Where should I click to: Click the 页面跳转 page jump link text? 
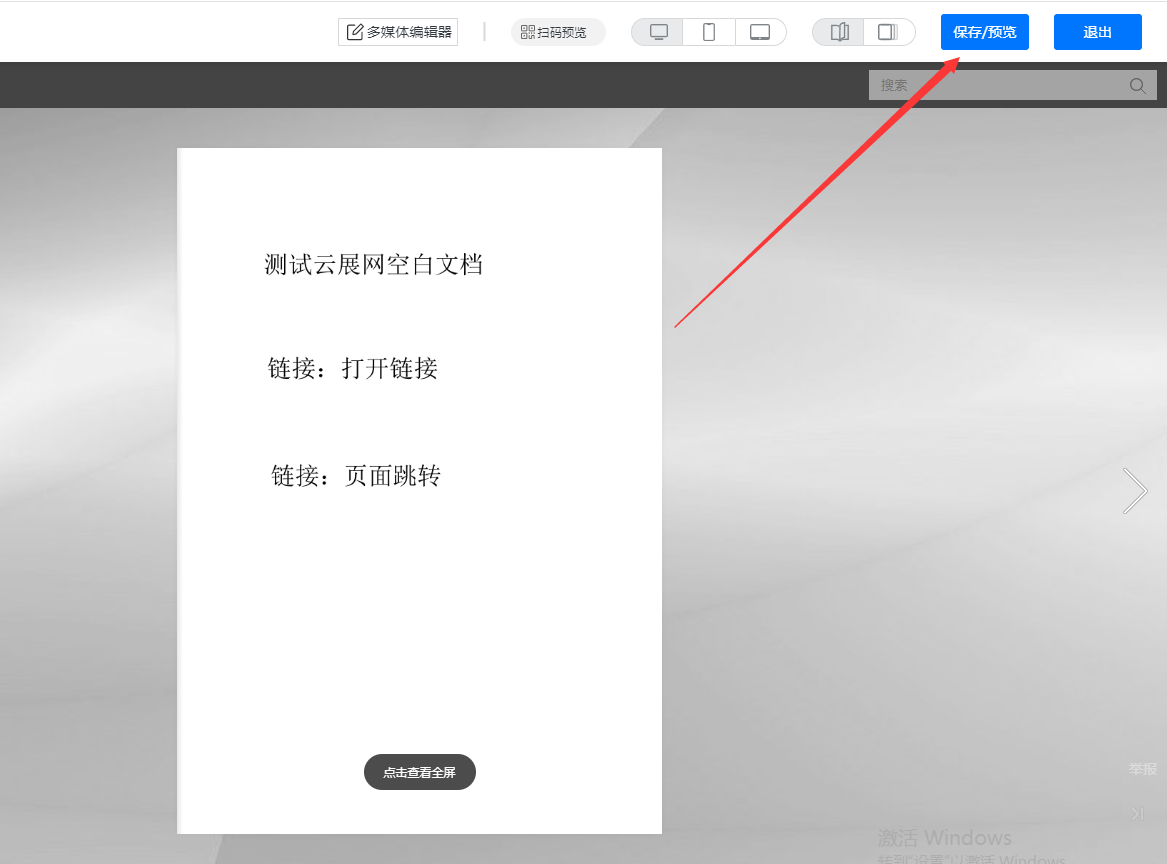393,476
